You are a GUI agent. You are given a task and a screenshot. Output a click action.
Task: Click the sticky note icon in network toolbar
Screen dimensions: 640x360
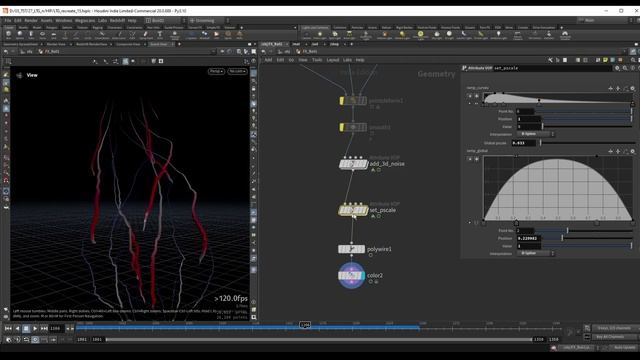tap(605, 60)
